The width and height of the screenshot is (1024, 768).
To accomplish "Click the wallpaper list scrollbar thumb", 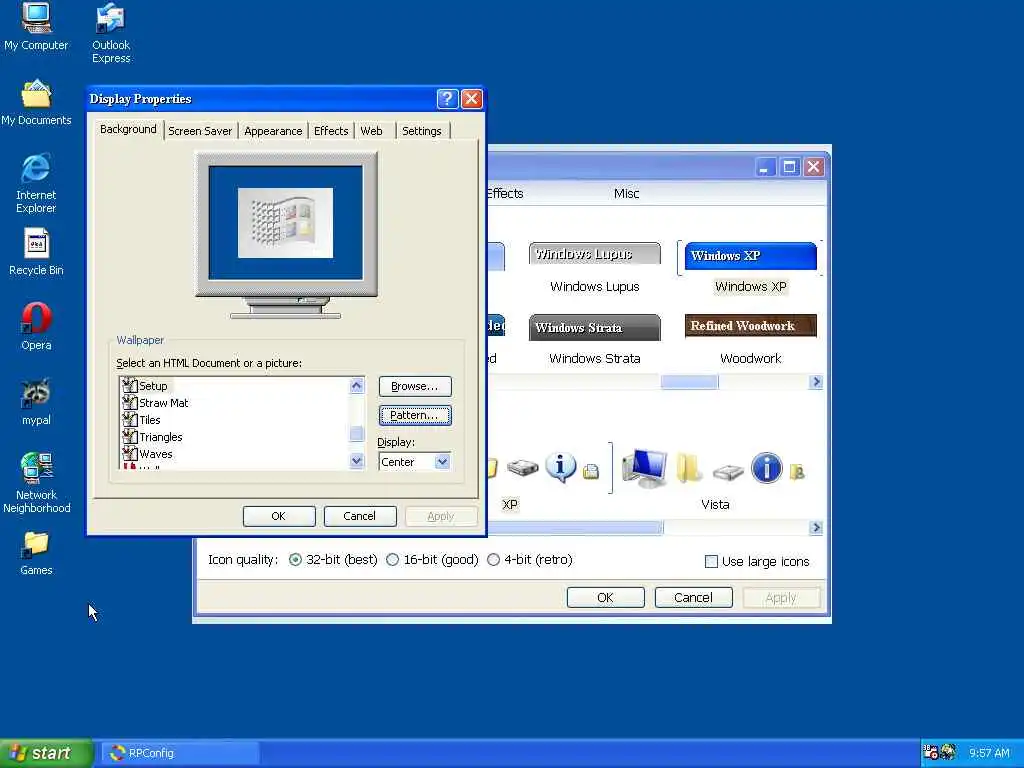I will 357,434.
